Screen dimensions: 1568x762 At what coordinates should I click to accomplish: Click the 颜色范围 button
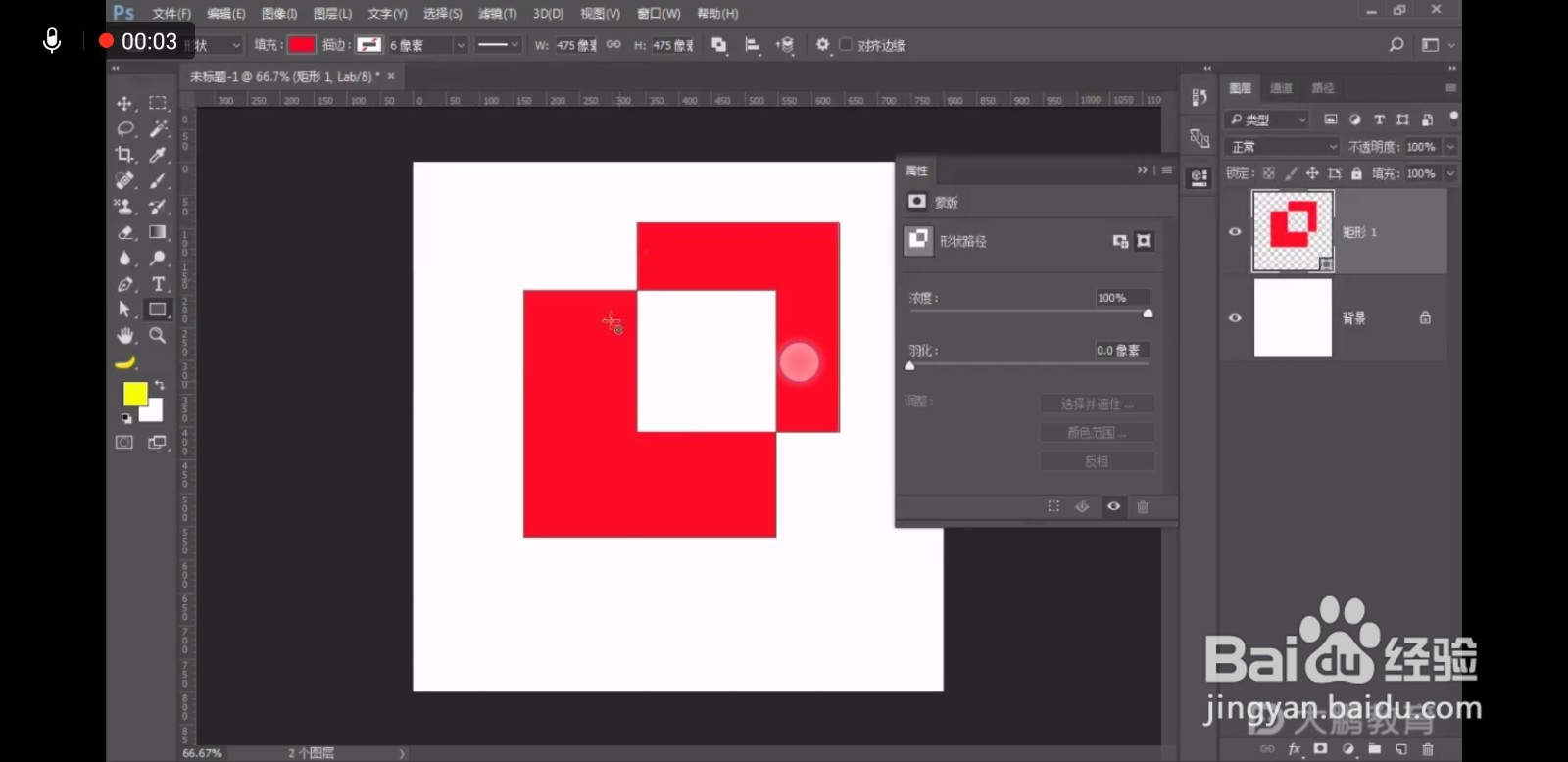(x=1097, y=432)
